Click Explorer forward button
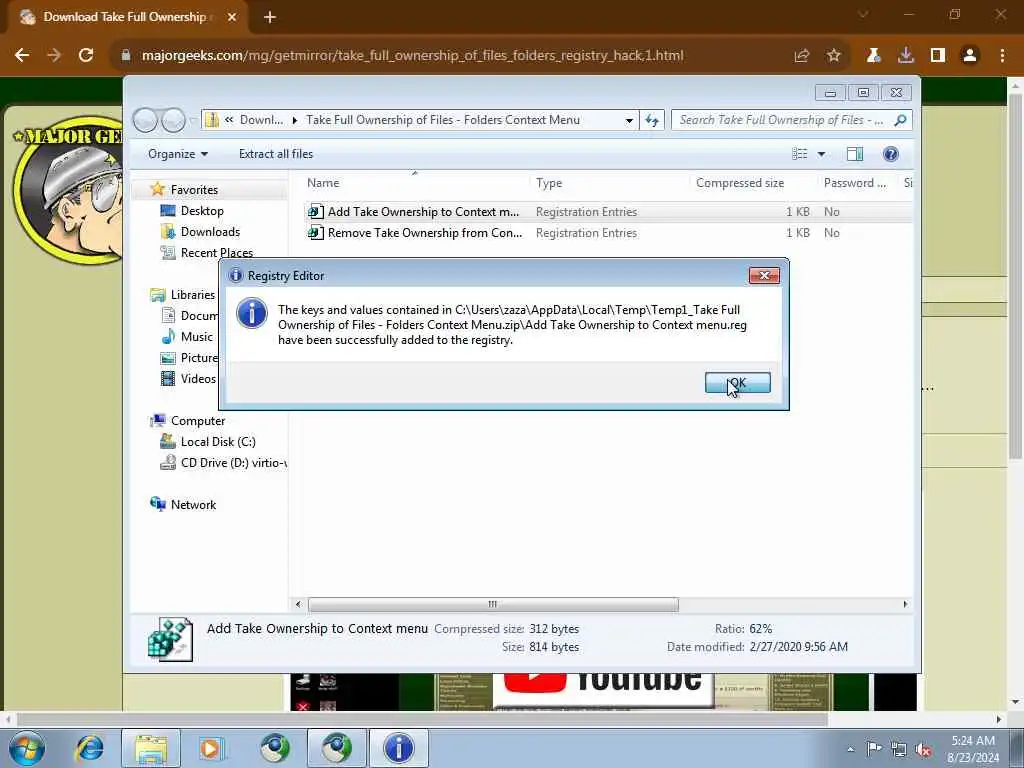Viewport: 1024px width, 768px height. (173, 120)
